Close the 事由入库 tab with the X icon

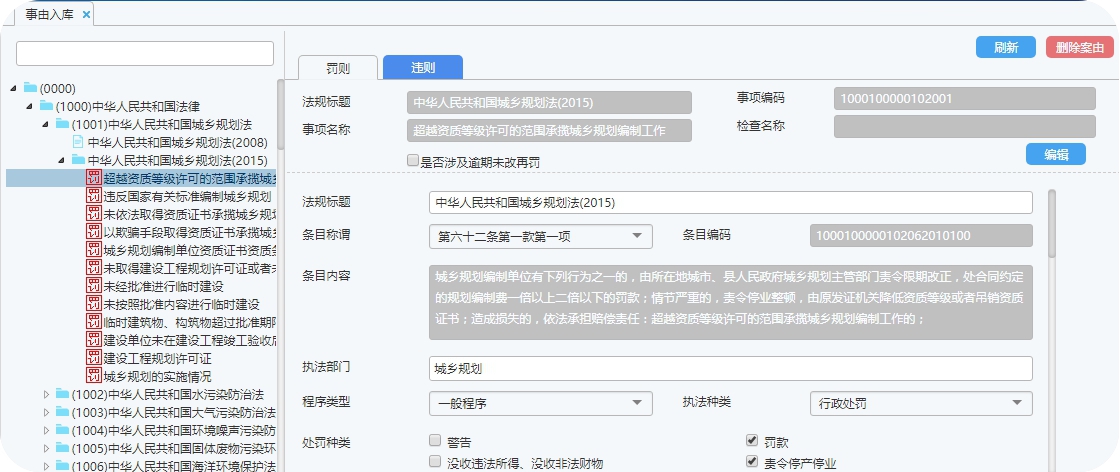pyautogui.click(x=86, y=14)
